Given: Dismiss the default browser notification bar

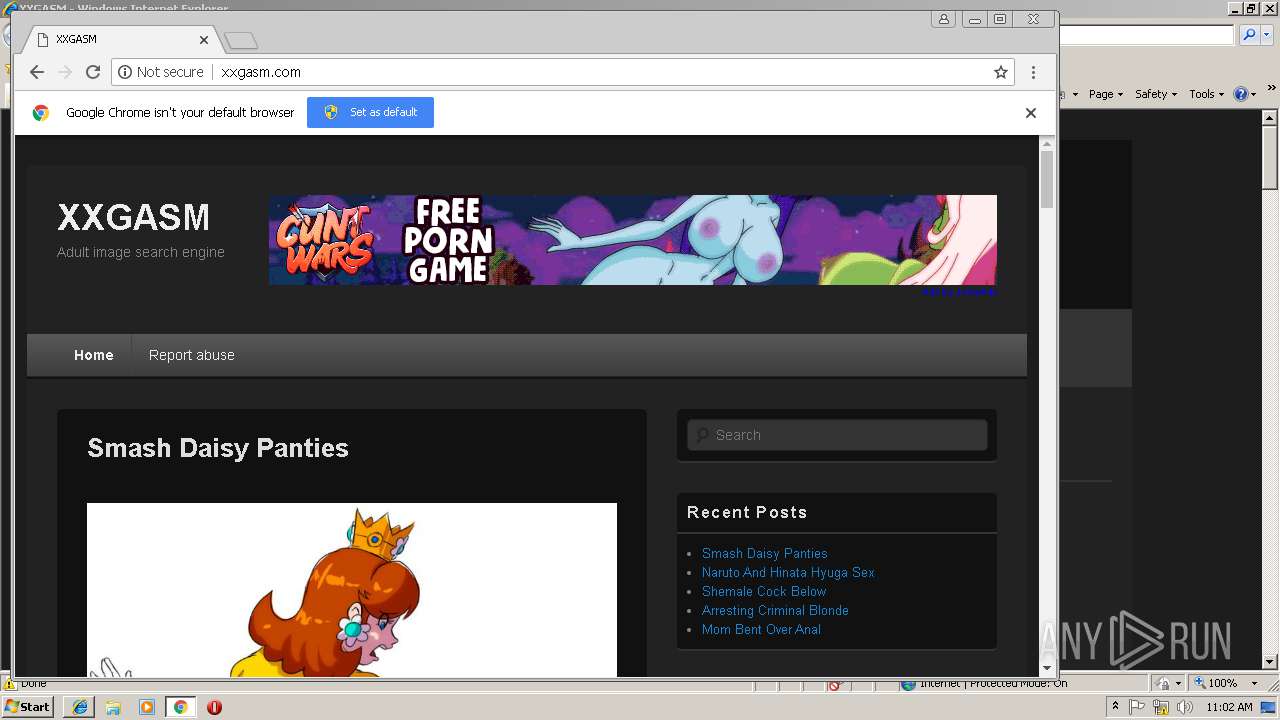Looking at the screenshot, I should click(x=1030, y=113).
